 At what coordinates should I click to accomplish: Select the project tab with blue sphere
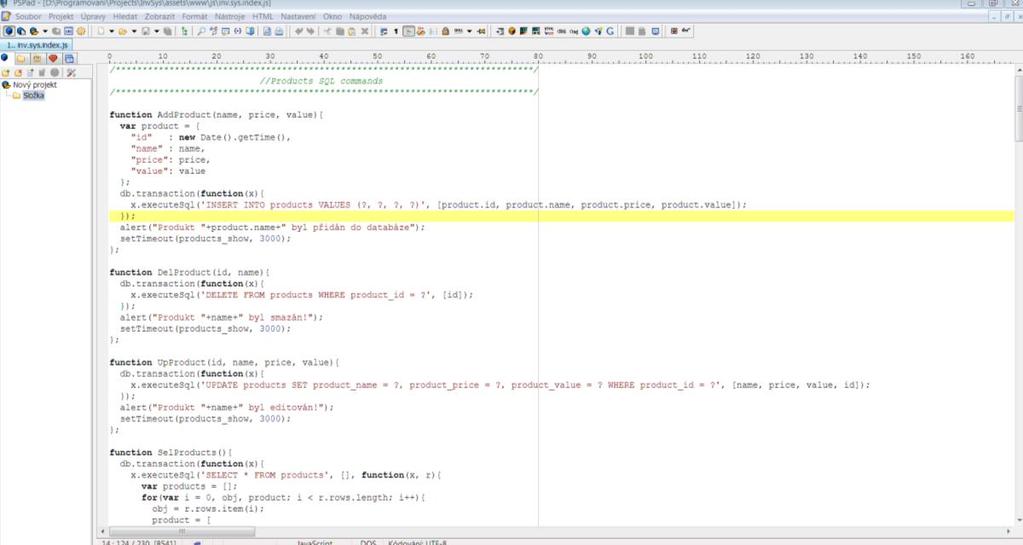tap(4, 57)
